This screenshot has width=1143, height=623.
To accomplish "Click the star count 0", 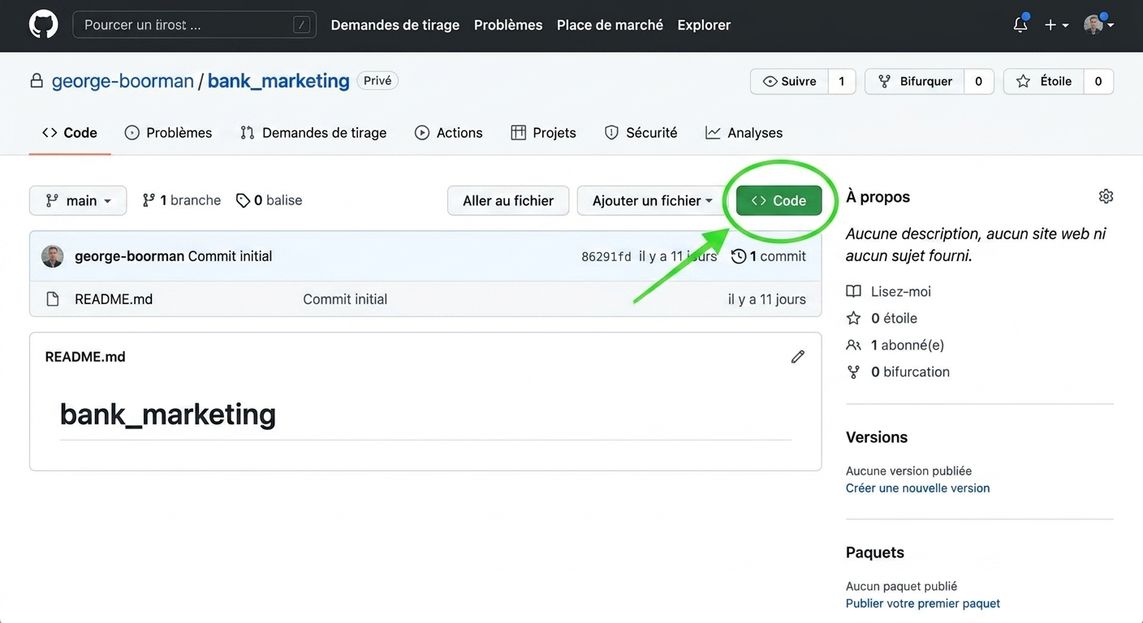I will point(1098,82).
